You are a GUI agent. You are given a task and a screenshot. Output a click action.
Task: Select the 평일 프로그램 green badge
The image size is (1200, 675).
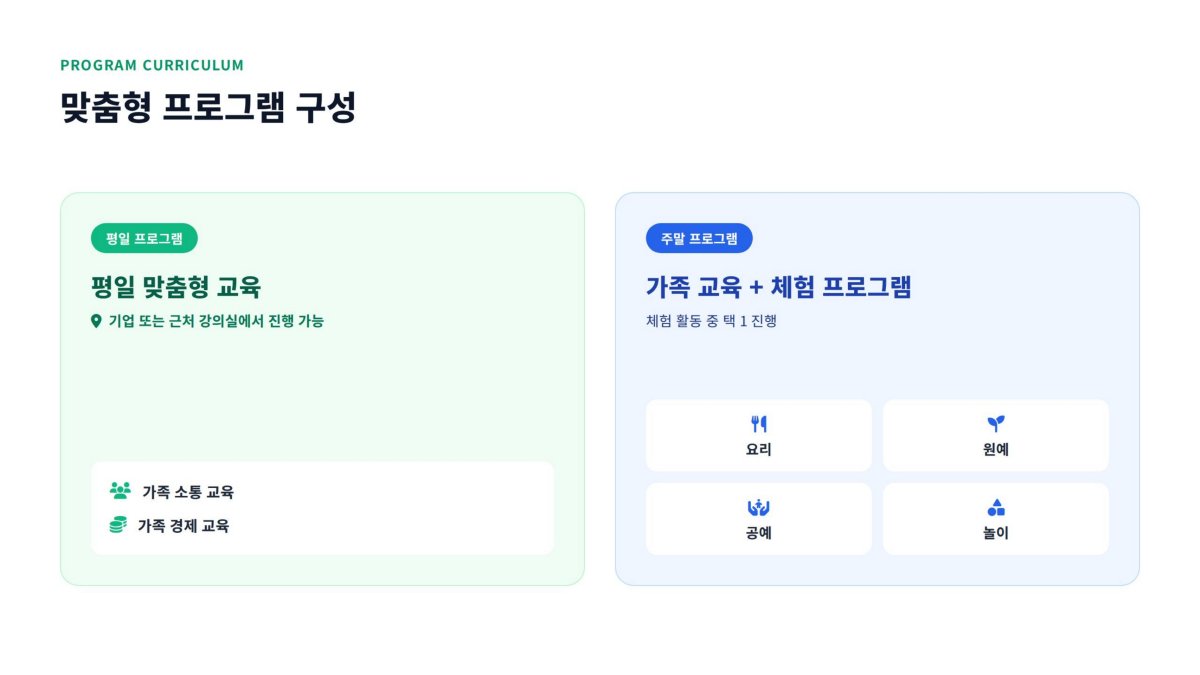pos(144,238)
